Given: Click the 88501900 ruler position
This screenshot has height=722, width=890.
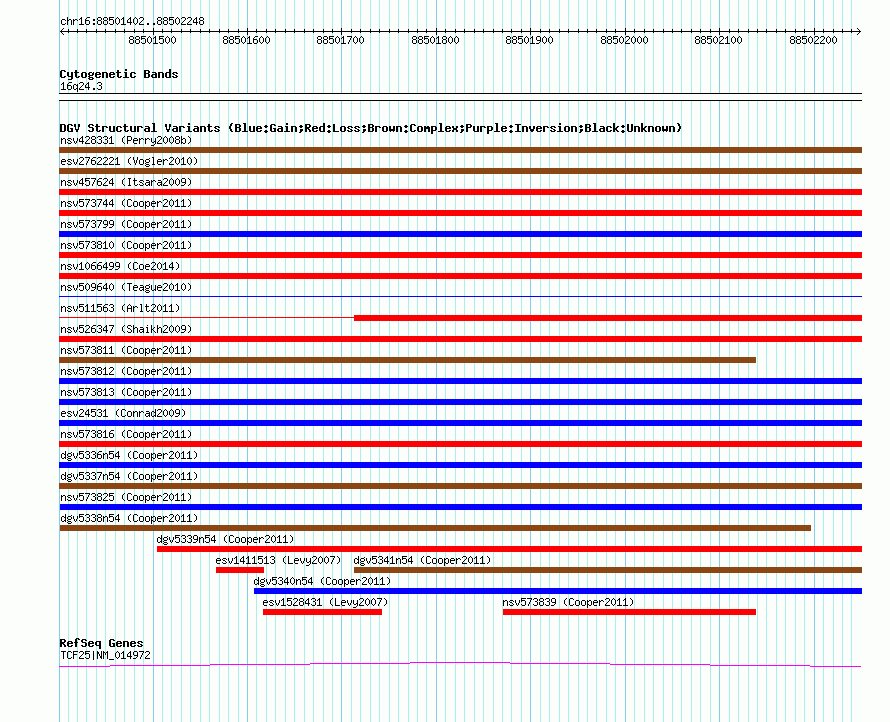Looking at the screenshot, I should [x=530, y=40].
